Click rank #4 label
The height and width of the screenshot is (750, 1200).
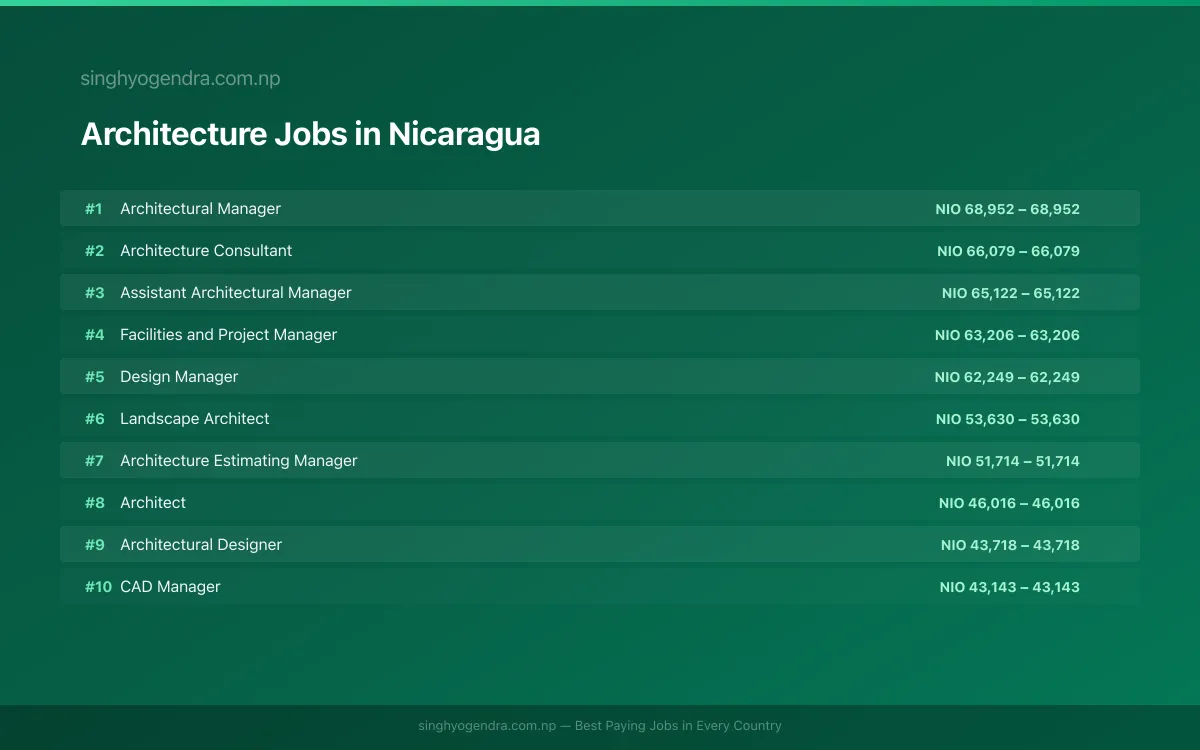(94, 335)
